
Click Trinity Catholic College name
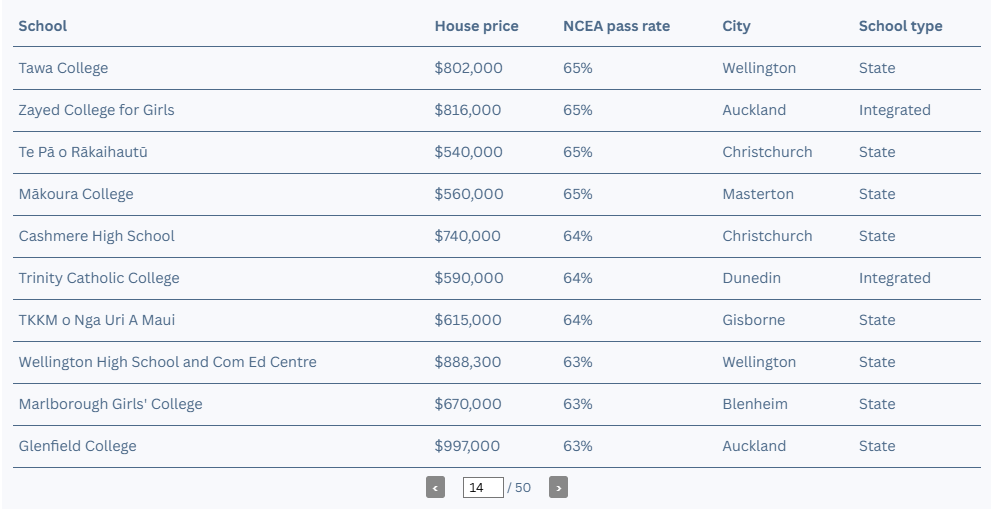coord(99,278)
